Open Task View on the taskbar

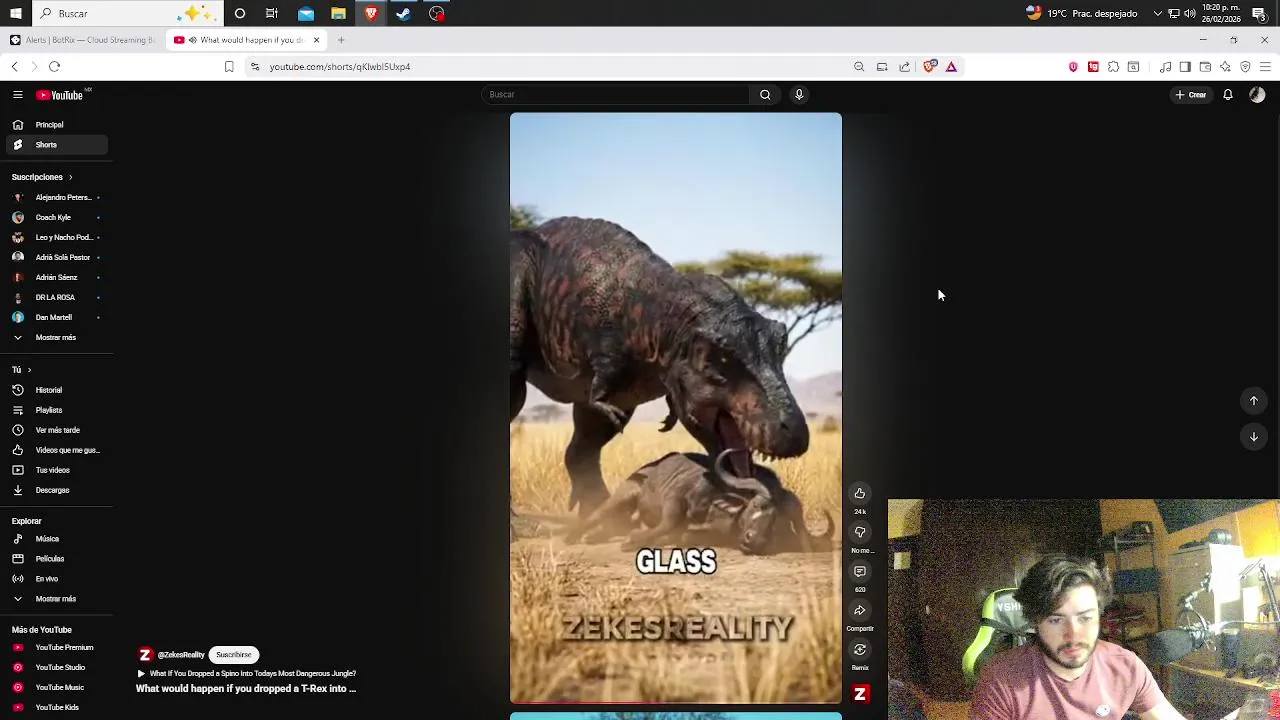(272, 14)
